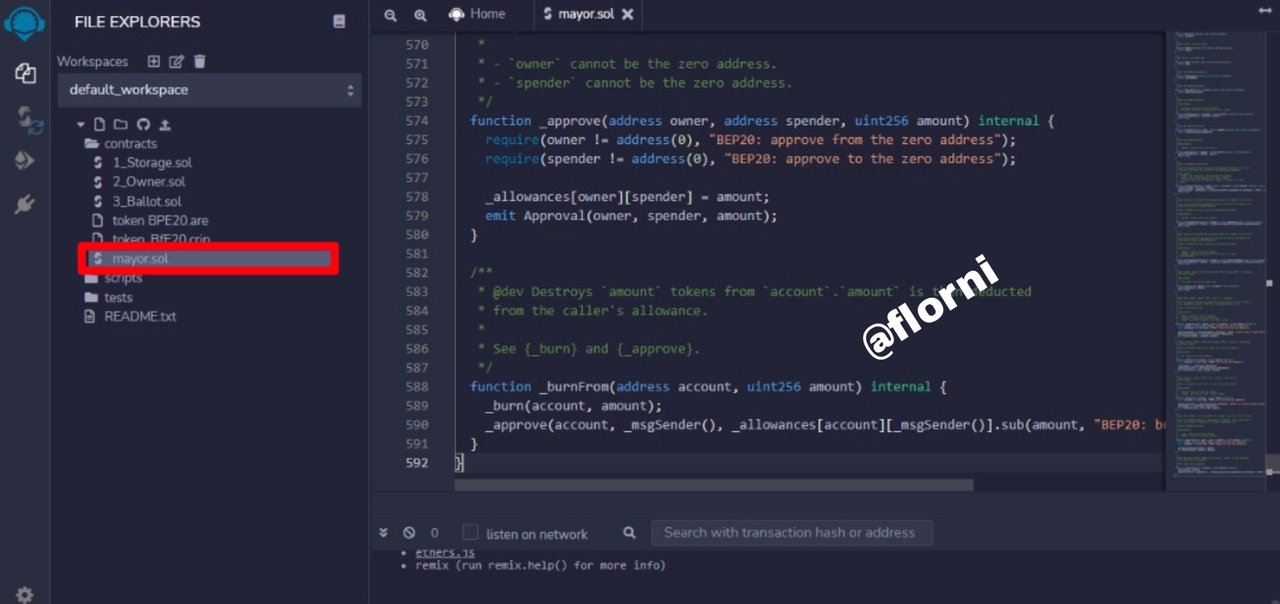This screenshot has width=1280, height=604.
Task: Open the Deploy and run transactions icon
Action: 25,160
